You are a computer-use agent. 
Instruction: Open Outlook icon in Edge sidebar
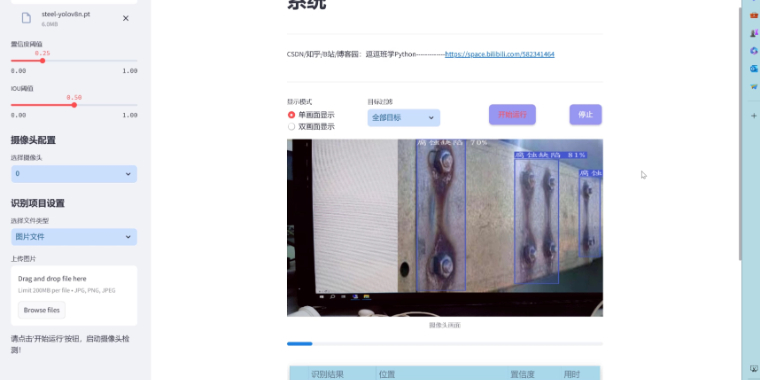pos(754,68)
